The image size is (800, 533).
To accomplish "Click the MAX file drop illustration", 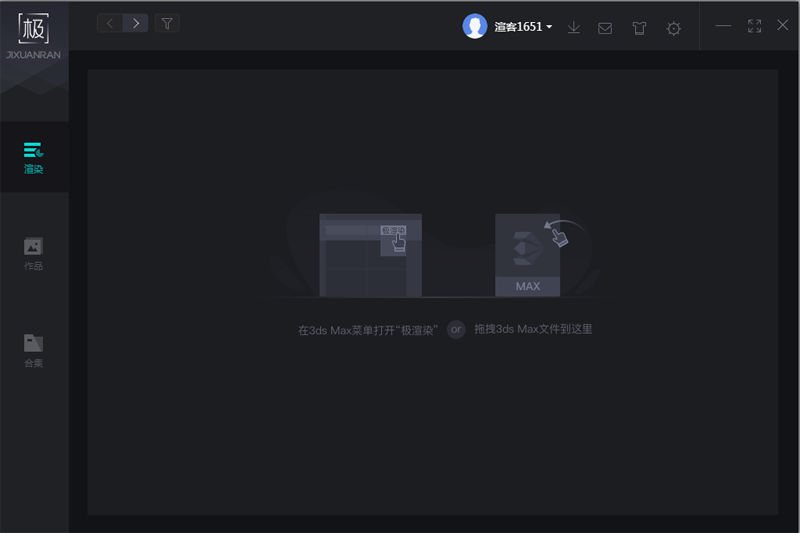I will 528,255.
